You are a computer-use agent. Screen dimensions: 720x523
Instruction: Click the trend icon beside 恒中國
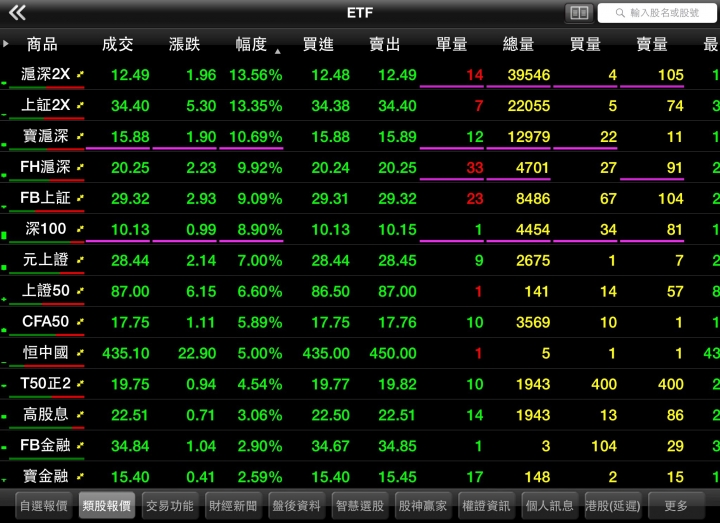(80, 353)
